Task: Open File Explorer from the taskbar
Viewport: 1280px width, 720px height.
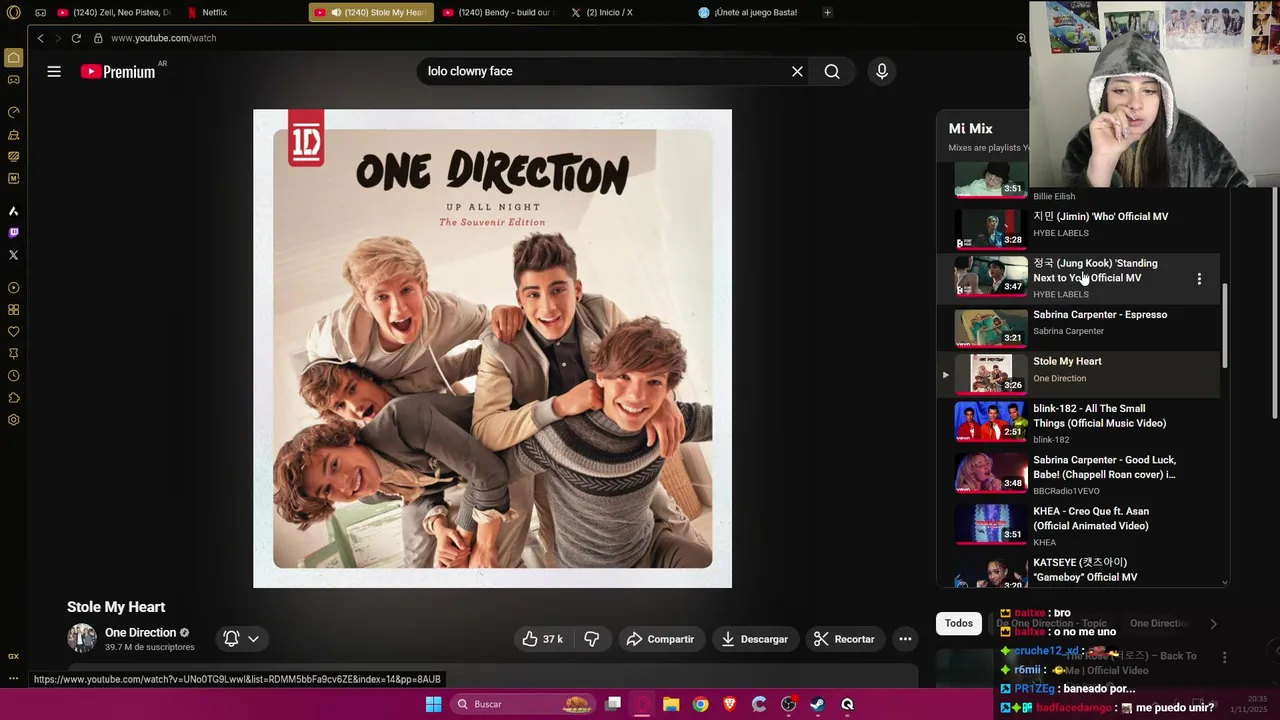Action: point(671,704)
